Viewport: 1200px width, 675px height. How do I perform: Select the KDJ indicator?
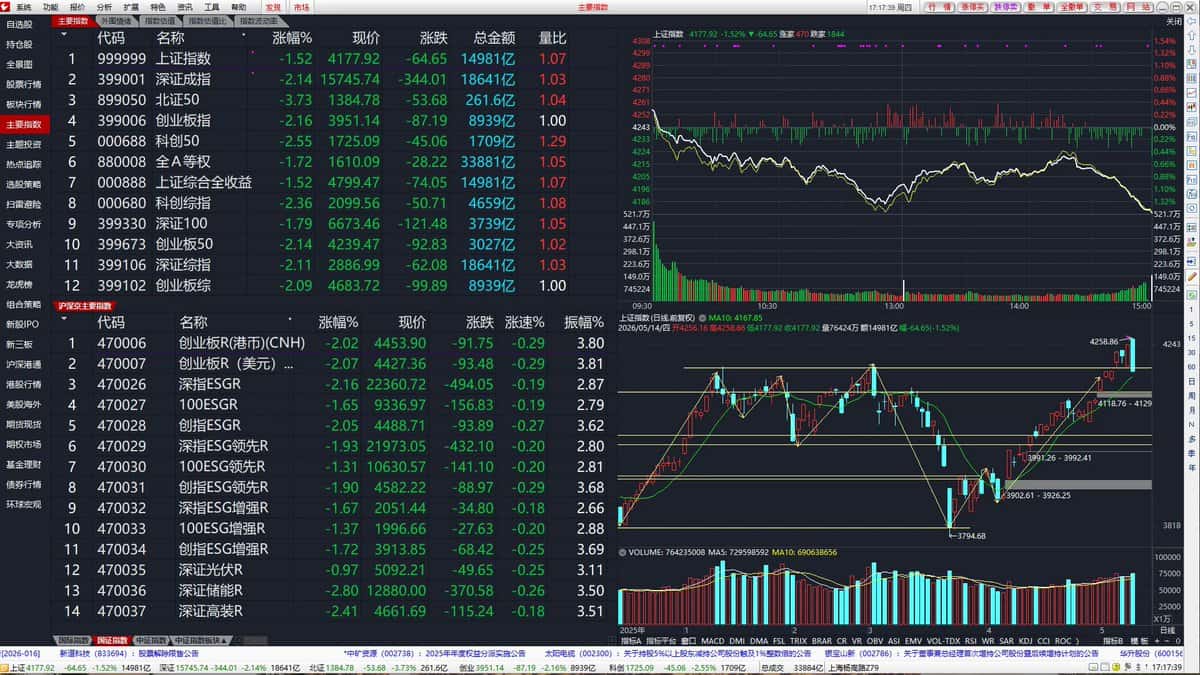(1025, 640)
